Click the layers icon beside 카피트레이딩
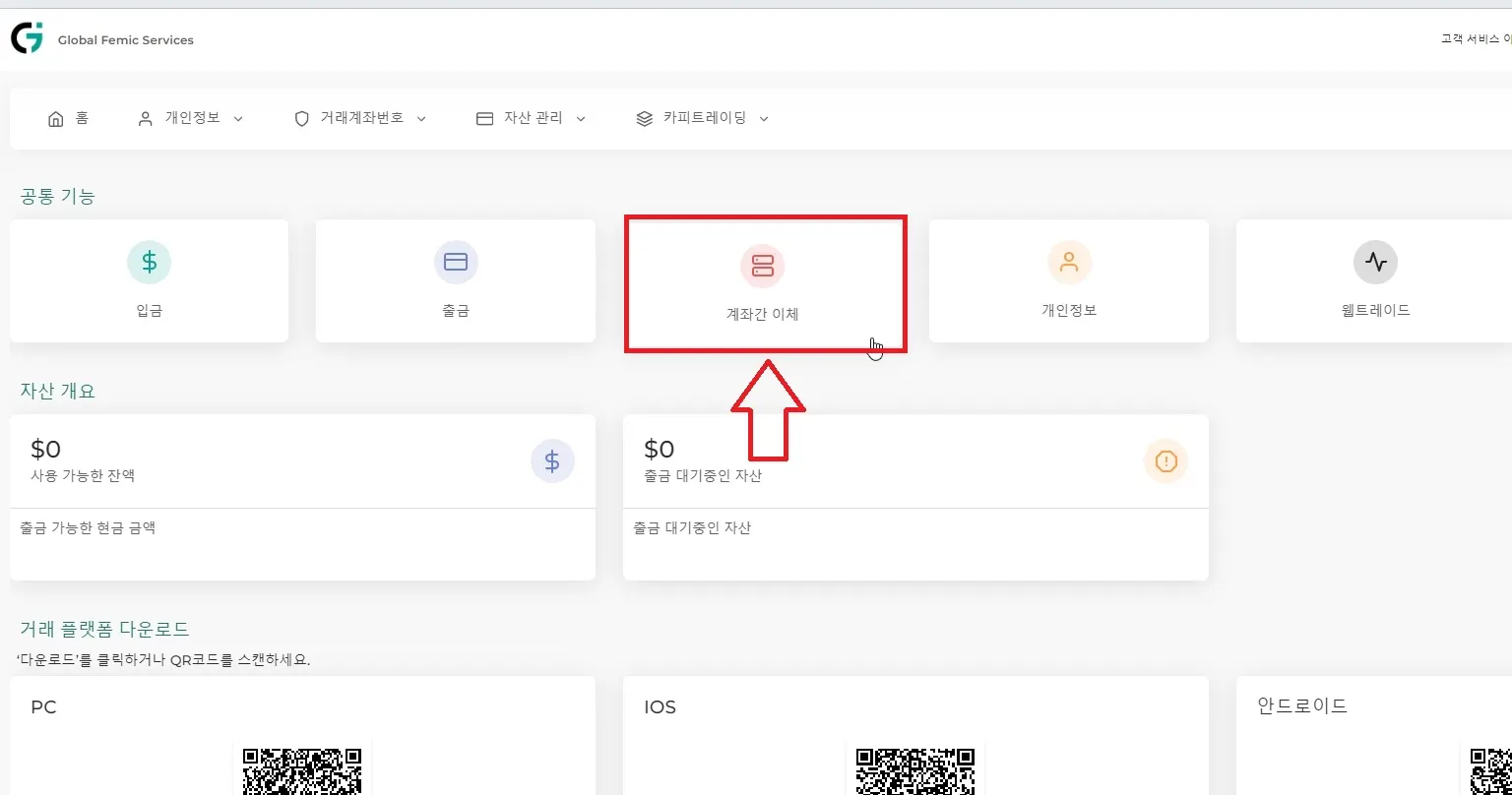Screen dimensions: 1512x795 (645, 119)
